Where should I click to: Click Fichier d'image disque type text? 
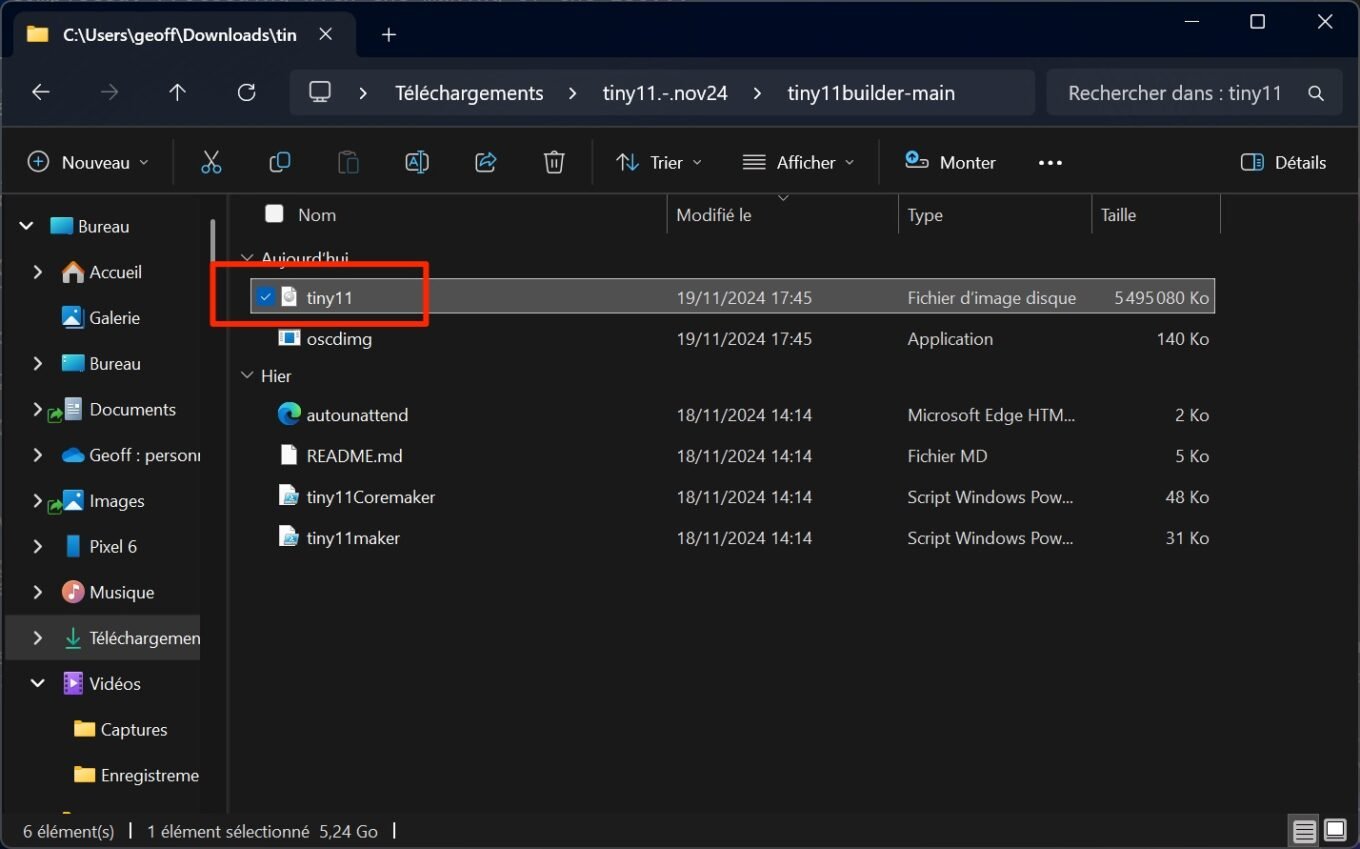click(x=992, y=298)
